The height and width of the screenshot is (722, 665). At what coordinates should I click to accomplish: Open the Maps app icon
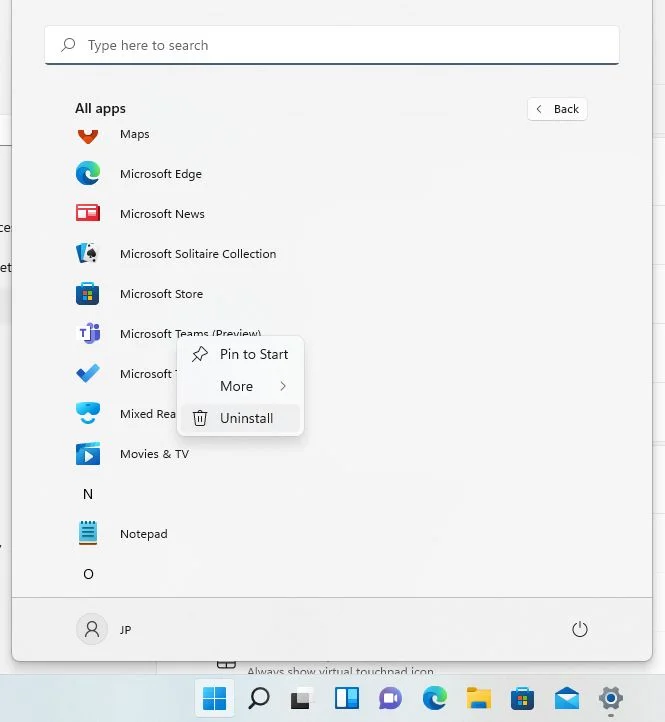point(88,136)
